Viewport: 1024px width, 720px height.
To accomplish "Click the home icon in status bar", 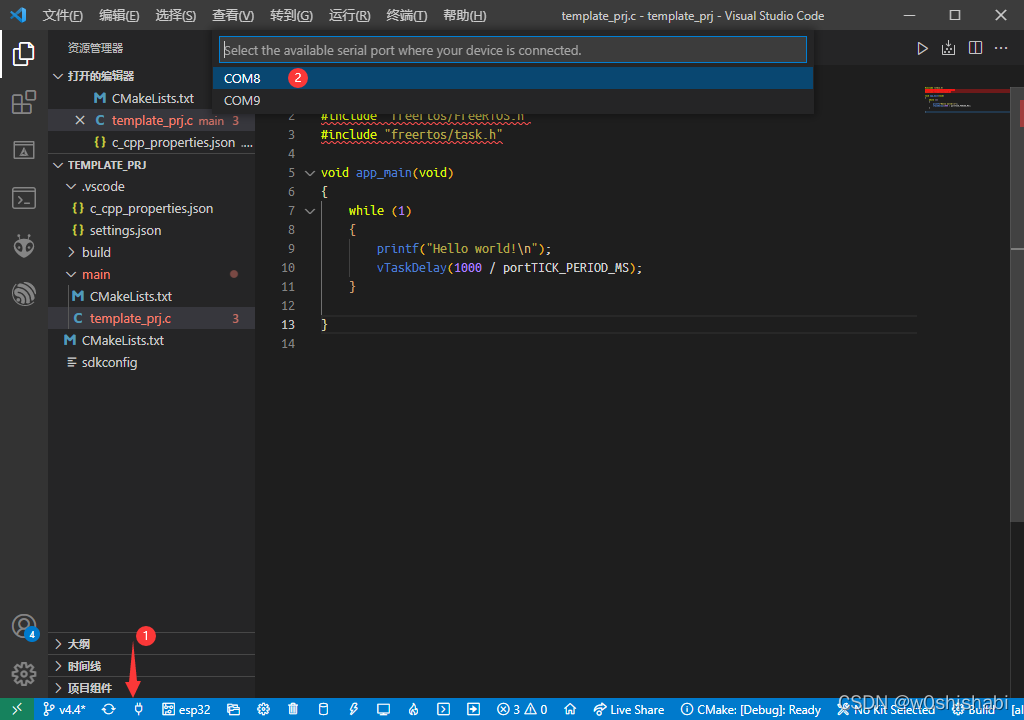I will click(x=570, y=709).
